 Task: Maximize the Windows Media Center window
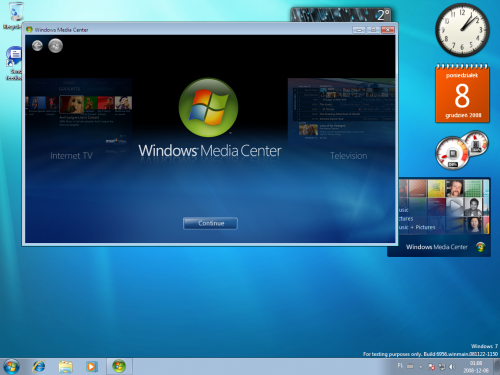click(373, 30)
